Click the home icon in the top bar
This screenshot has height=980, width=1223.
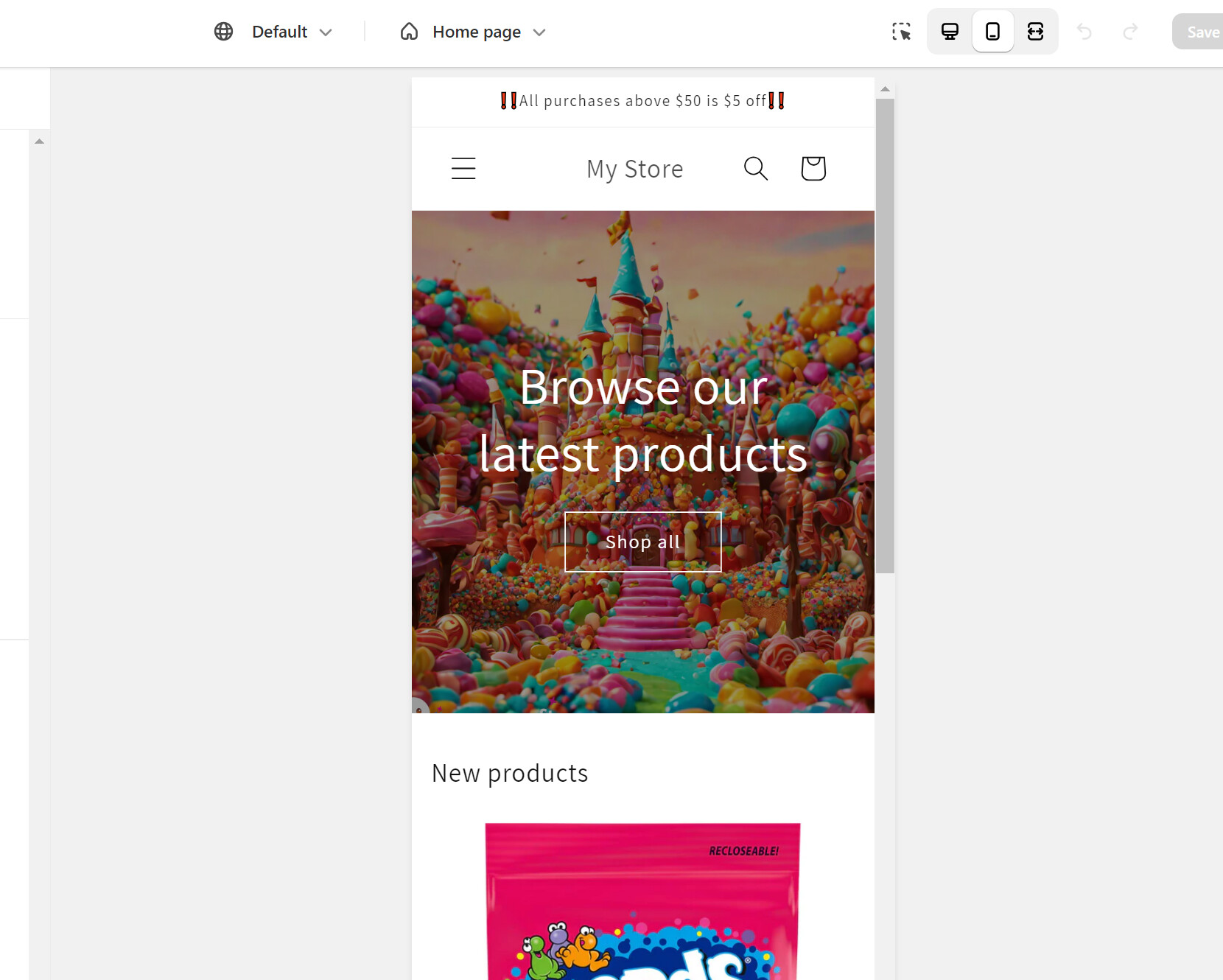(x=409, y=32)
